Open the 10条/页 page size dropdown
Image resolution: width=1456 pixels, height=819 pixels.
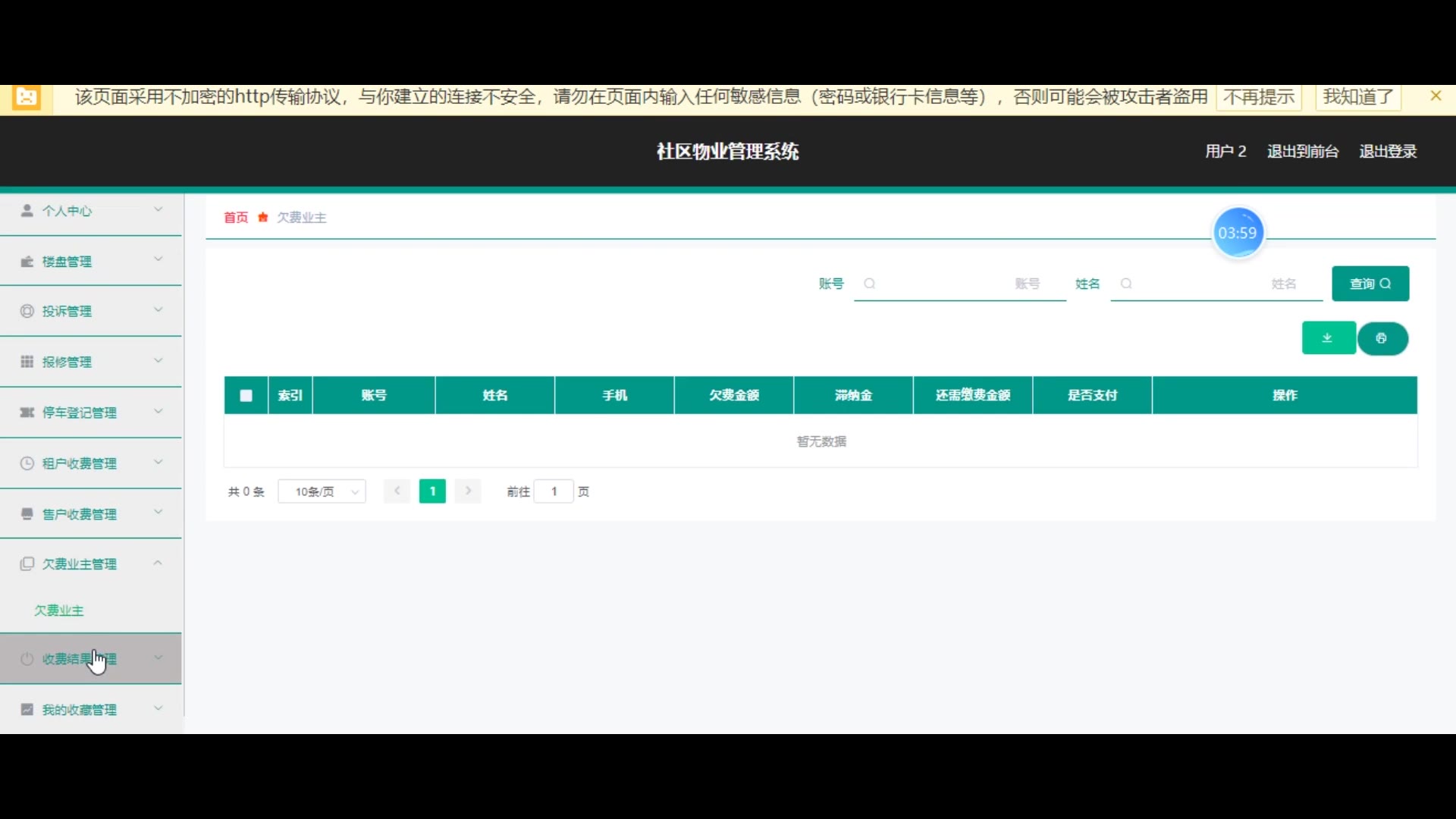pyautogui.click(x=322, y=491)
